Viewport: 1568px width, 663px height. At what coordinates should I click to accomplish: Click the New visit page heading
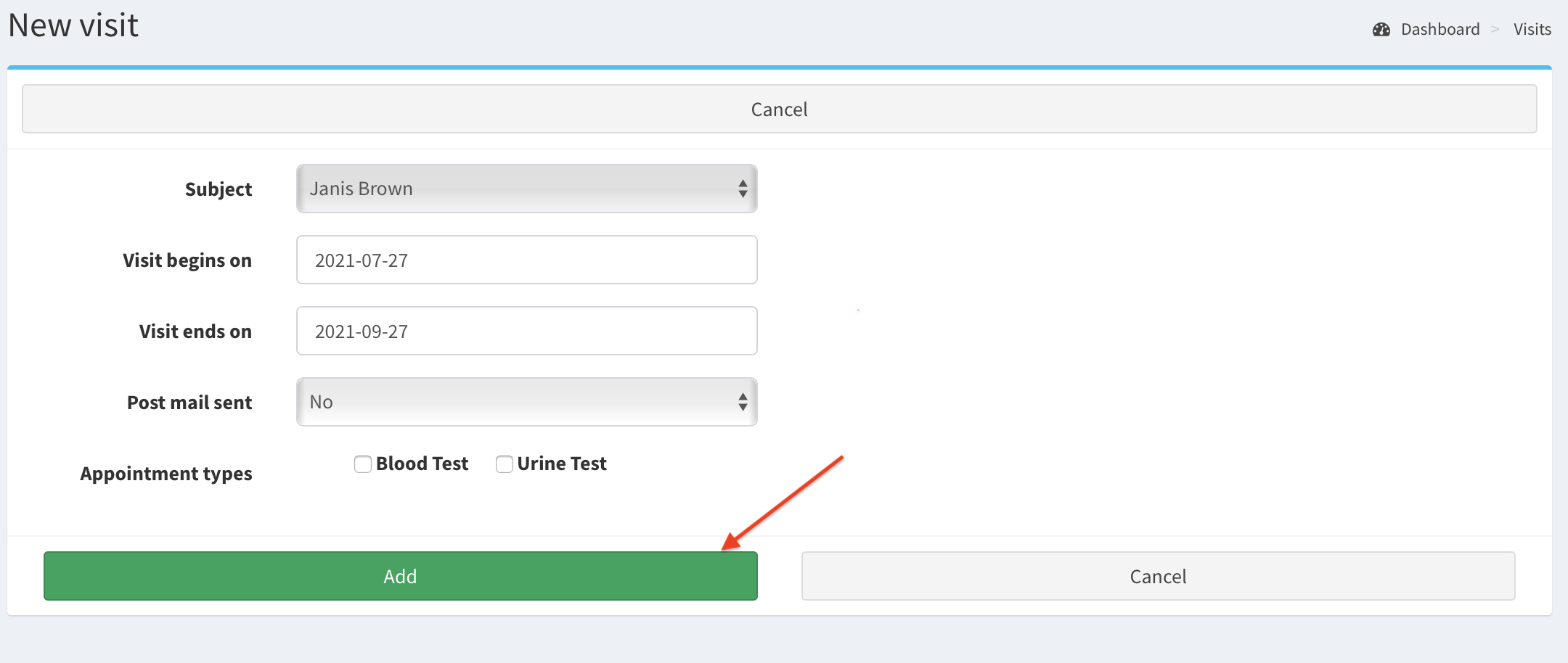pyautogui.click(x=73, y=26)
